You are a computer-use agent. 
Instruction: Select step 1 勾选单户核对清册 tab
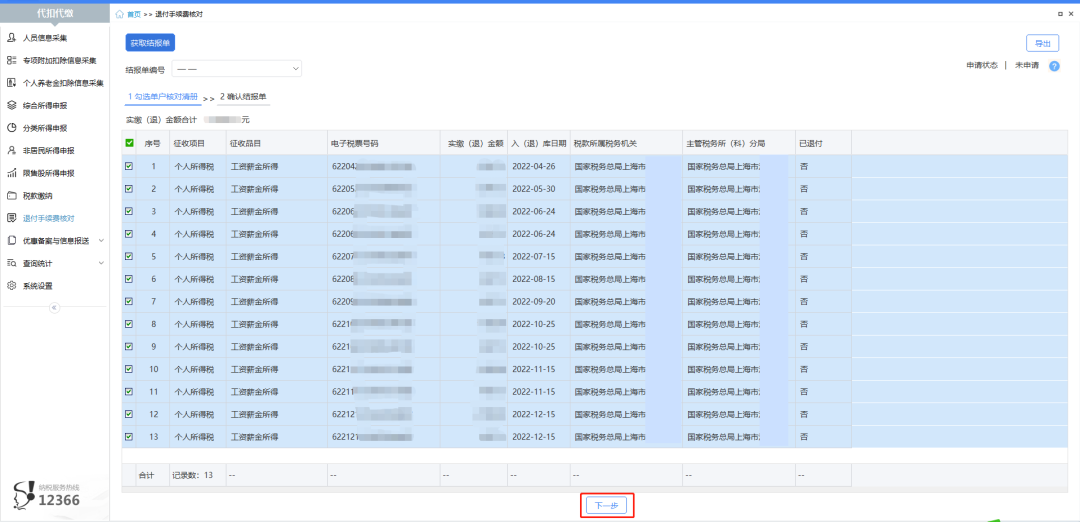click(163, 97)
